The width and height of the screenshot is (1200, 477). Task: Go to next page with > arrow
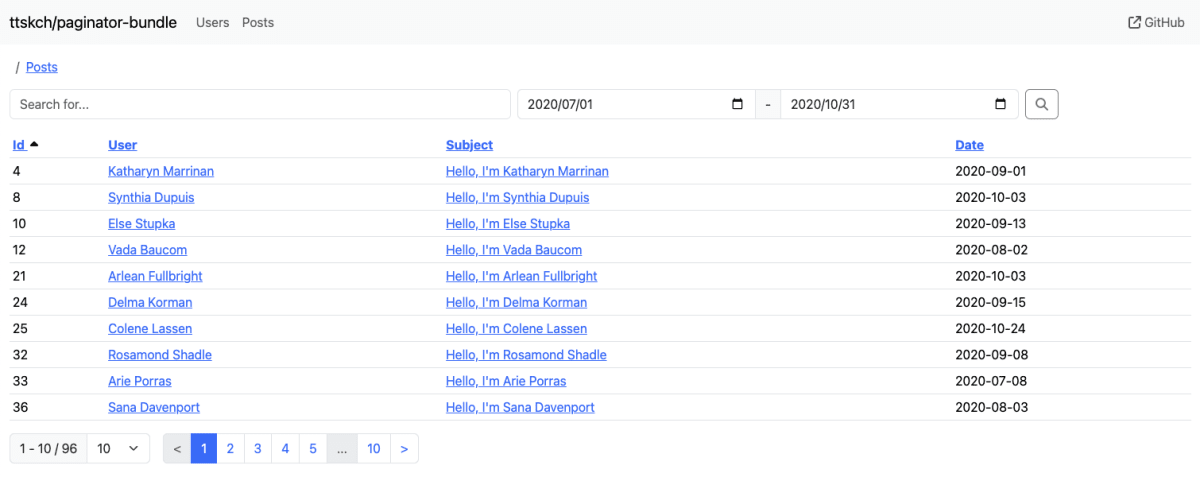pyautogui.click(x=404, y=449)
